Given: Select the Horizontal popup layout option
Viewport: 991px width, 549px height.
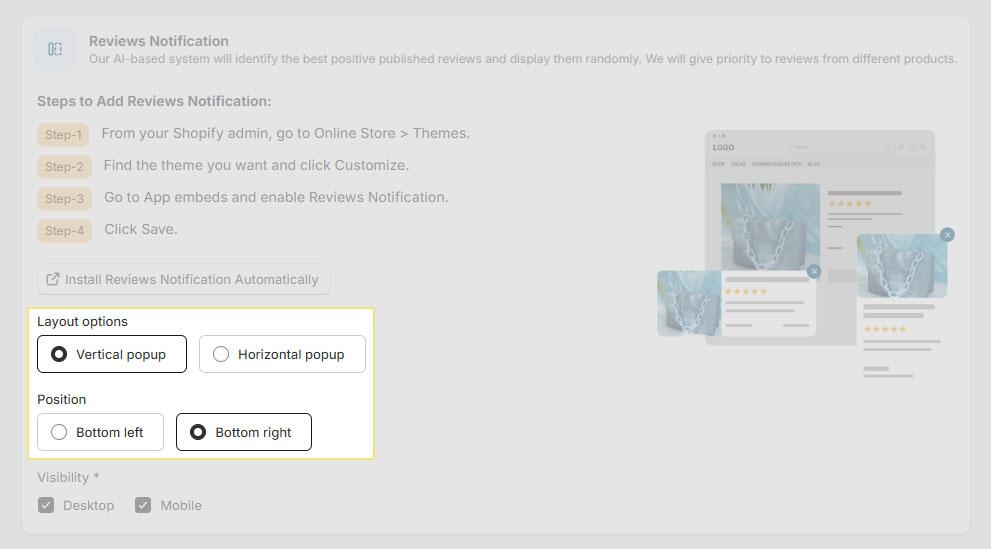Looking at the screenshot, I should tap(282, 354).
